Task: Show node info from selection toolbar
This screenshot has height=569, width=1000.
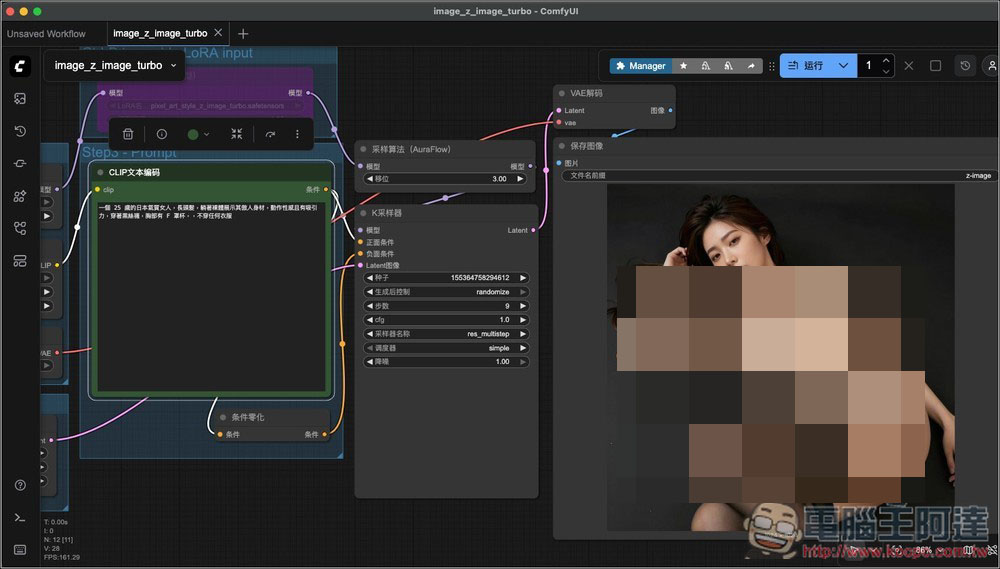Action: 161,134
